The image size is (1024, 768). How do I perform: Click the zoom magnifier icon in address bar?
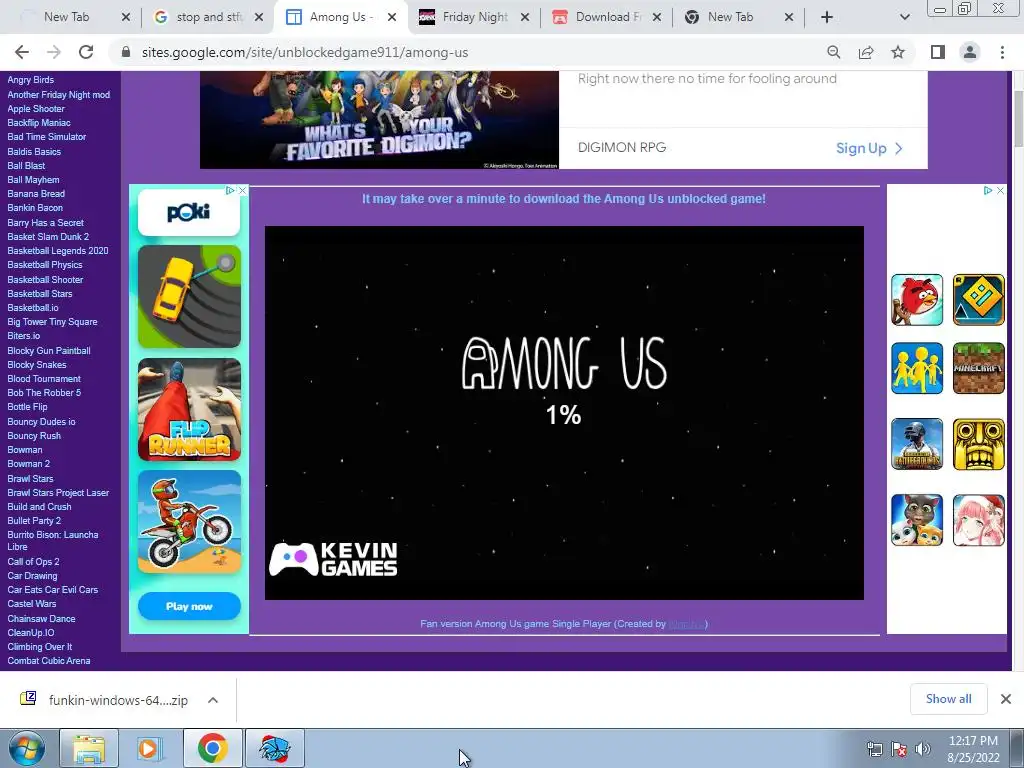(833, 52)
